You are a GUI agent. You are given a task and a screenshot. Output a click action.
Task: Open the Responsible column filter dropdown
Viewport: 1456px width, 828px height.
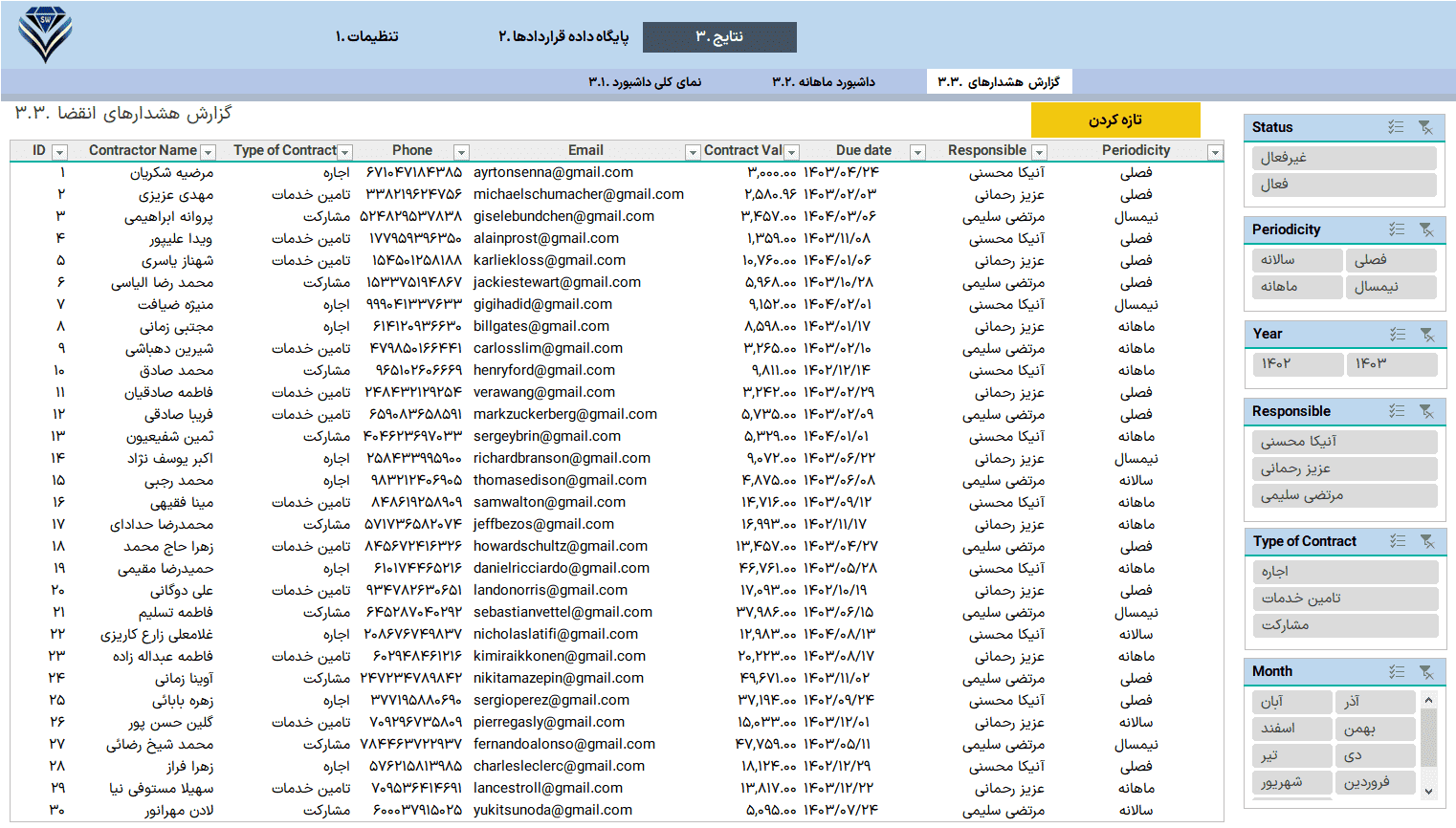[x=1039, y=152]
